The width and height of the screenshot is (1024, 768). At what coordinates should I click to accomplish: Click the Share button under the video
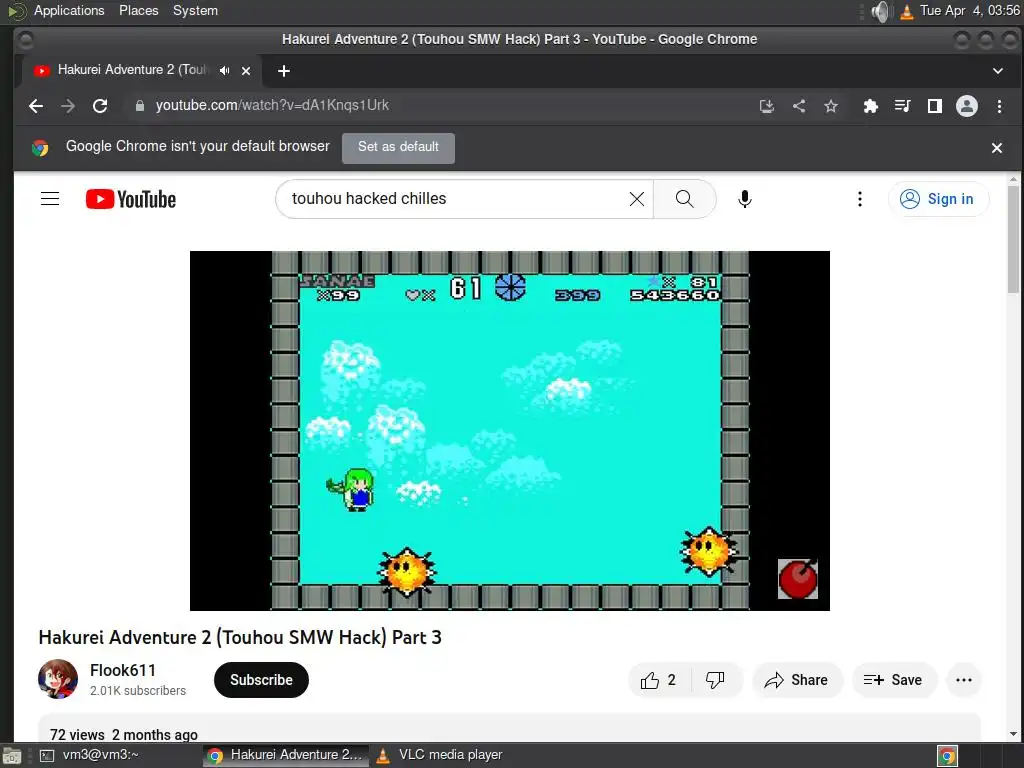coord(797,680)
